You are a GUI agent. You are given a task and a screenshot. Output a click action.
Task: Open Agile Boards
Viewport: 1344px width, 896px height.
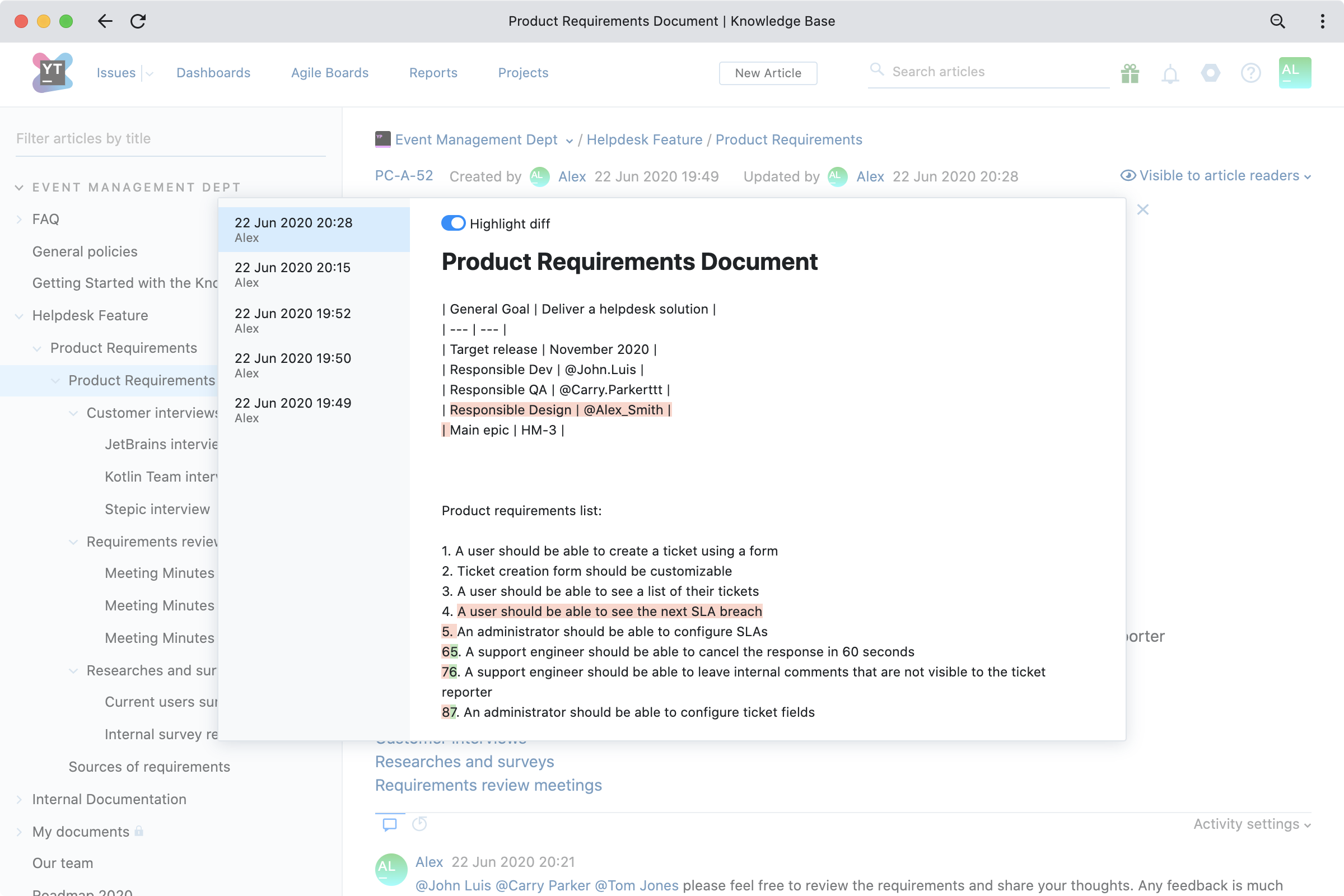point(330,73)
